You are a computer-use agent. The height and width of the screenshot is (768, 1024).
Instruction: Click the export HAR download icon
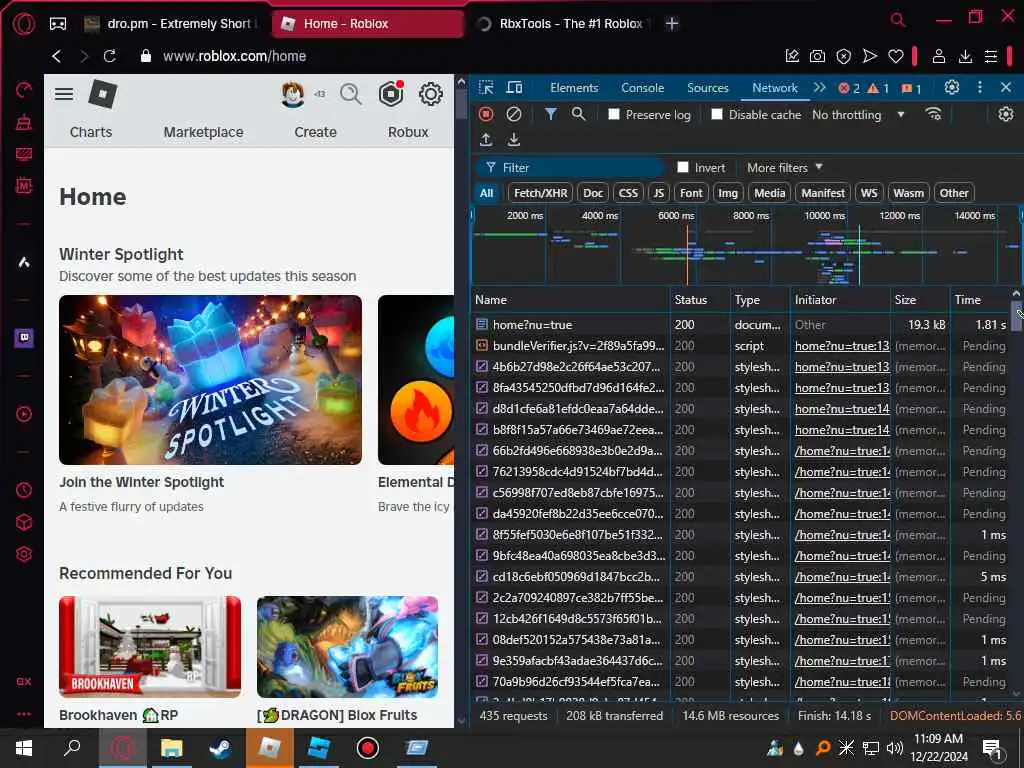(514, 140)
